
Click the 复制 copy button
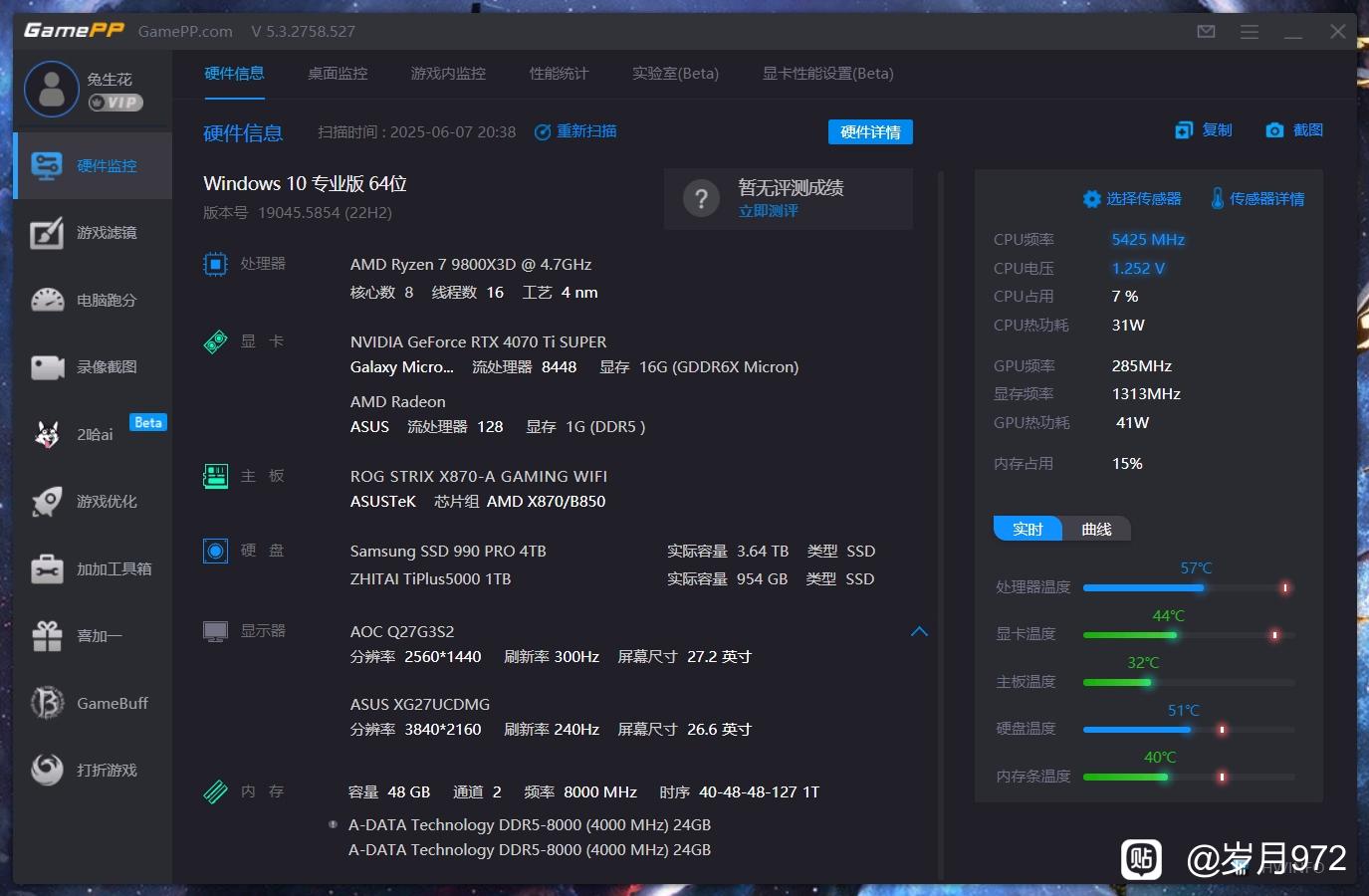[1204, 130]
